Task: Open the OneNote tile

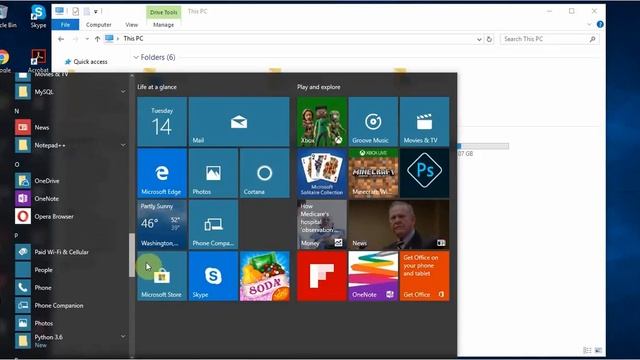Action: [x=373, y=276]
